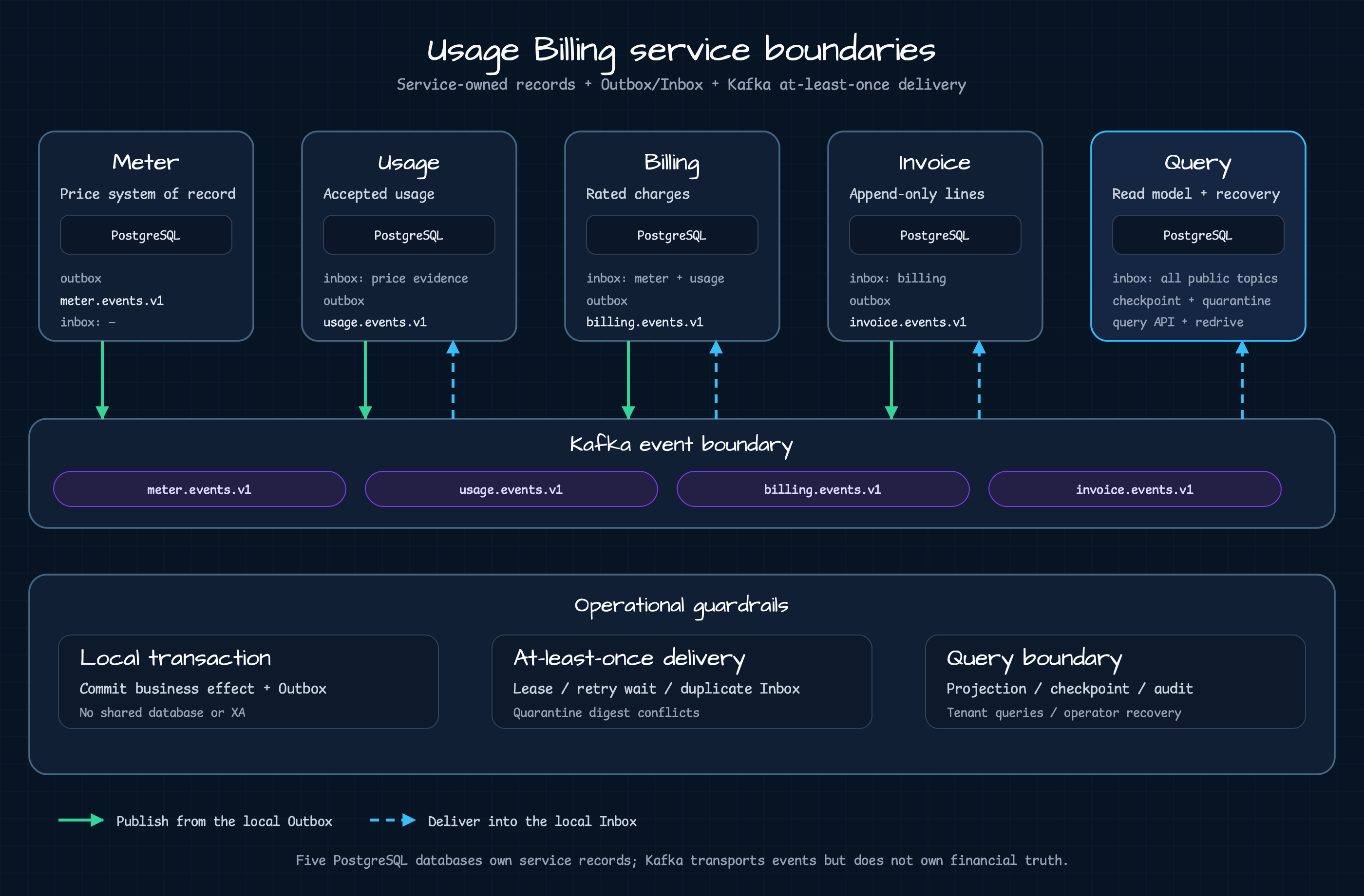This screenshot has width=1364, height=896.
Task: Click "billing.events.v1" text inside Billing card
Action: pos(645,322)
